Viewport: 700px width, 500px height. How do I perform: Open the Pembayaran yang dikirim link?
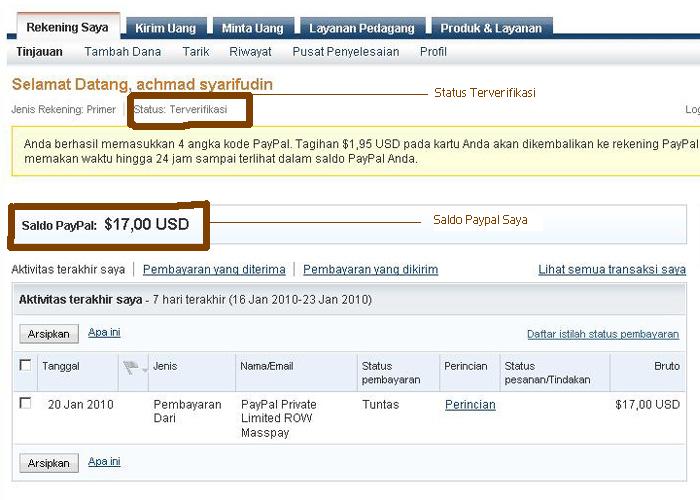click(371, 270)
